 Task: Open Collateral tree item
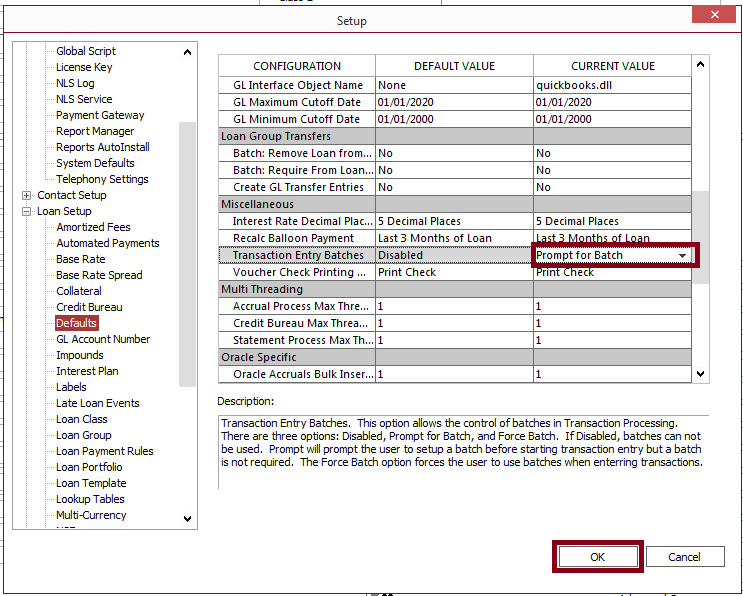[79, 291]
